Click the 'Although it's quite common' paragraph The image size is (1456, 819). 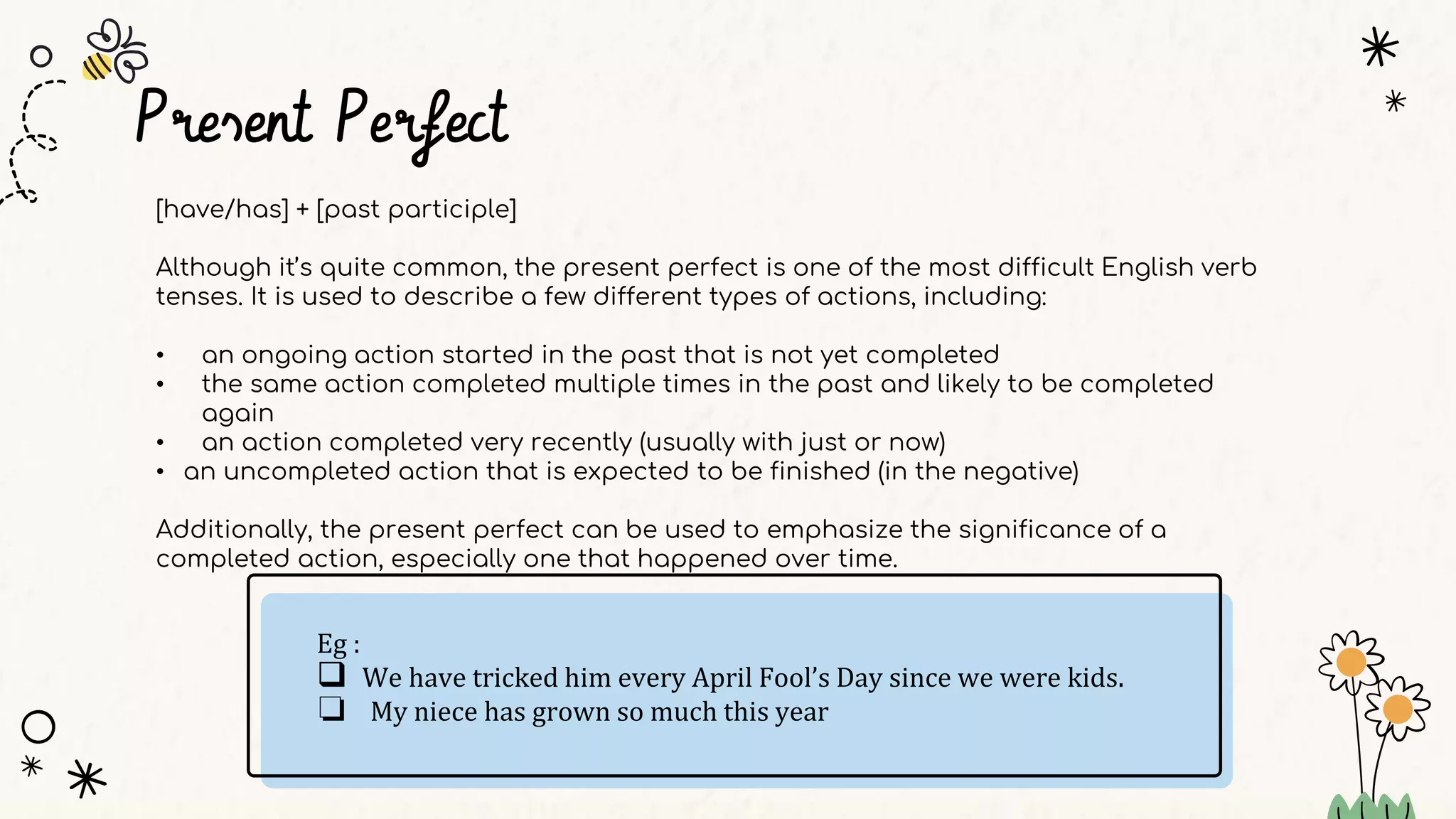click(706, 282)
